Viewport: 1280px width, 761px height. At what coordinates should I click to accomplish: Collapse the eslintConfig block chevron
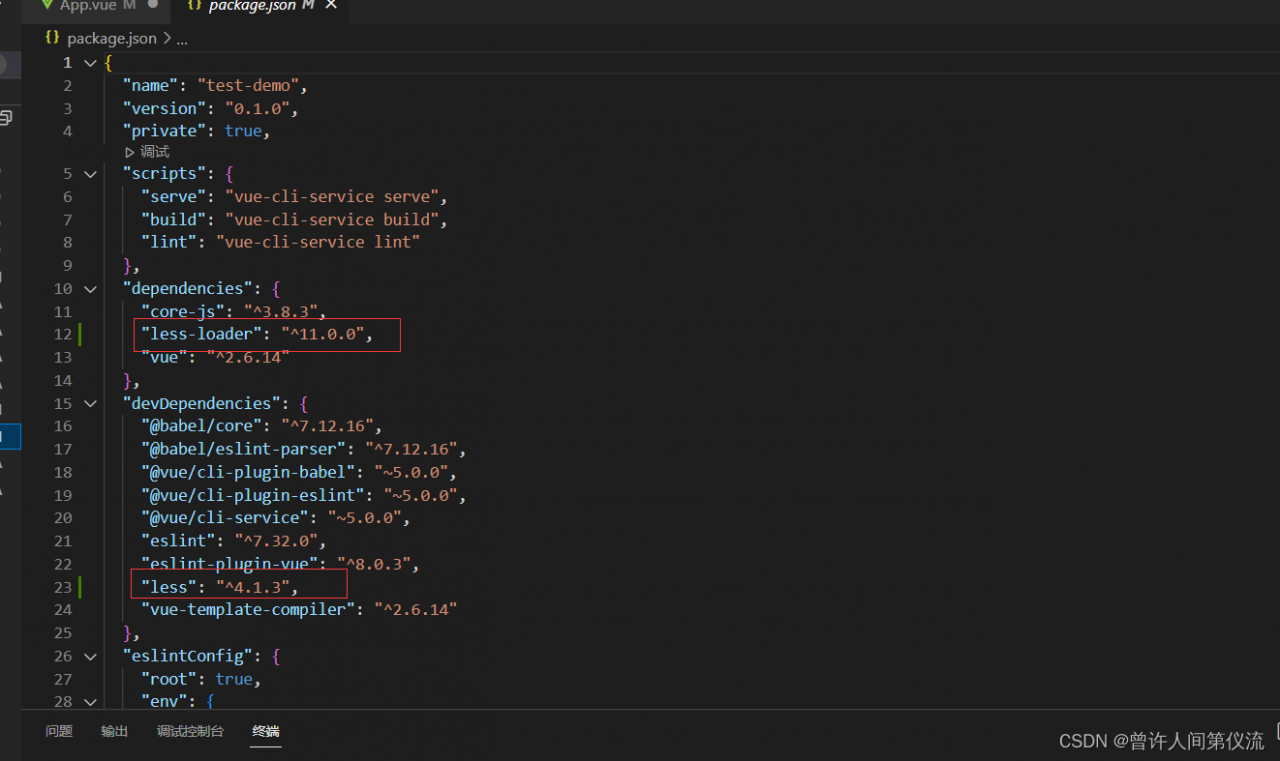coord(91,657)
